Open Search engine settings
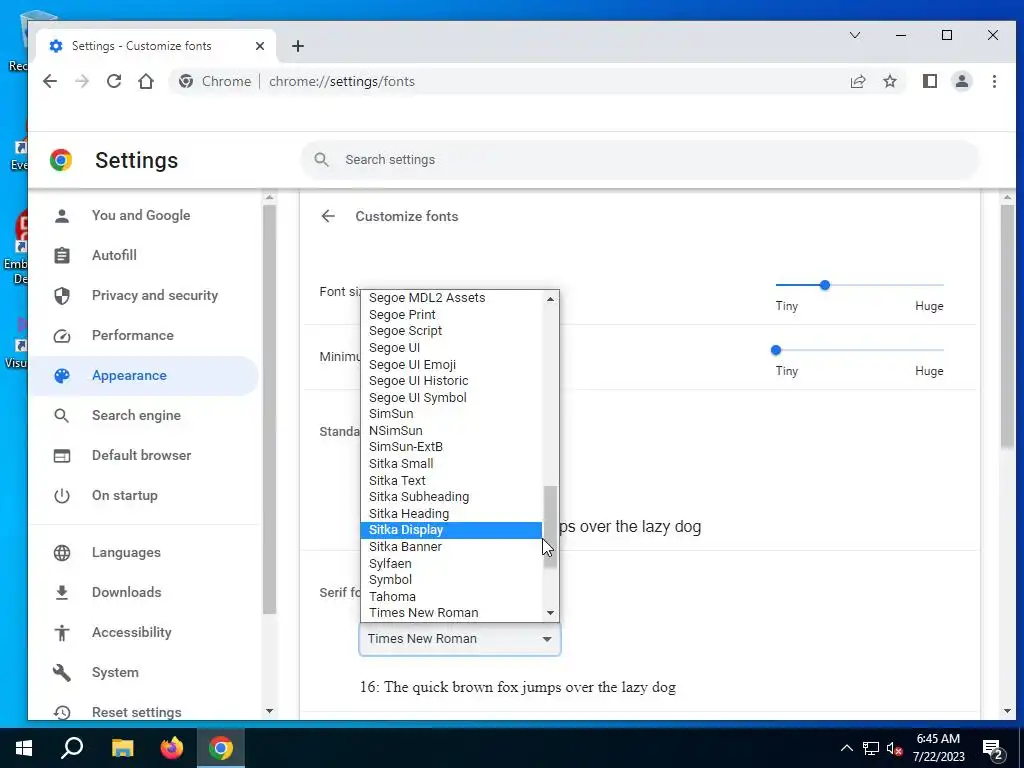This screenshot has height=768, width=1024. pos(136,415)
